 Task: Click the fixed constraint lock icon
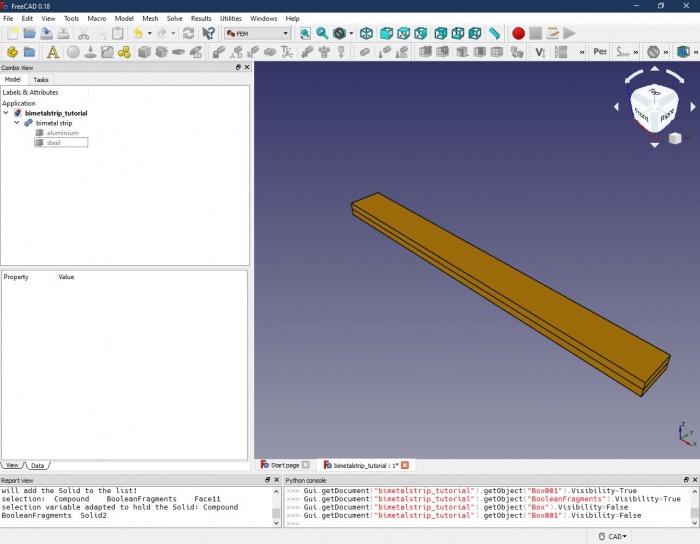[x=218, y=52]
